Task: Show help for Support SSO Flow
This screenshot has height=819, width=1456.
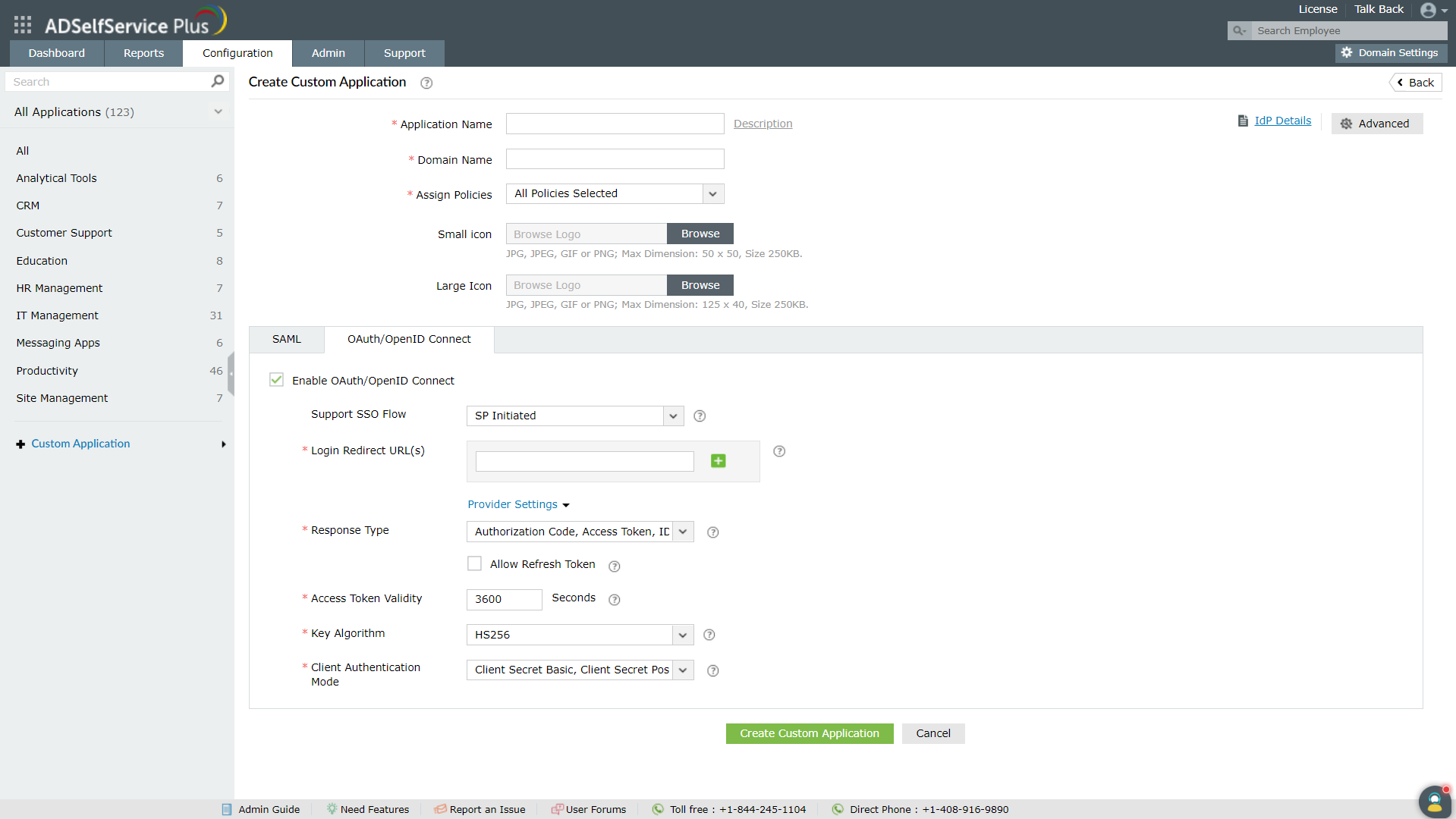Action: click(700, 416)
